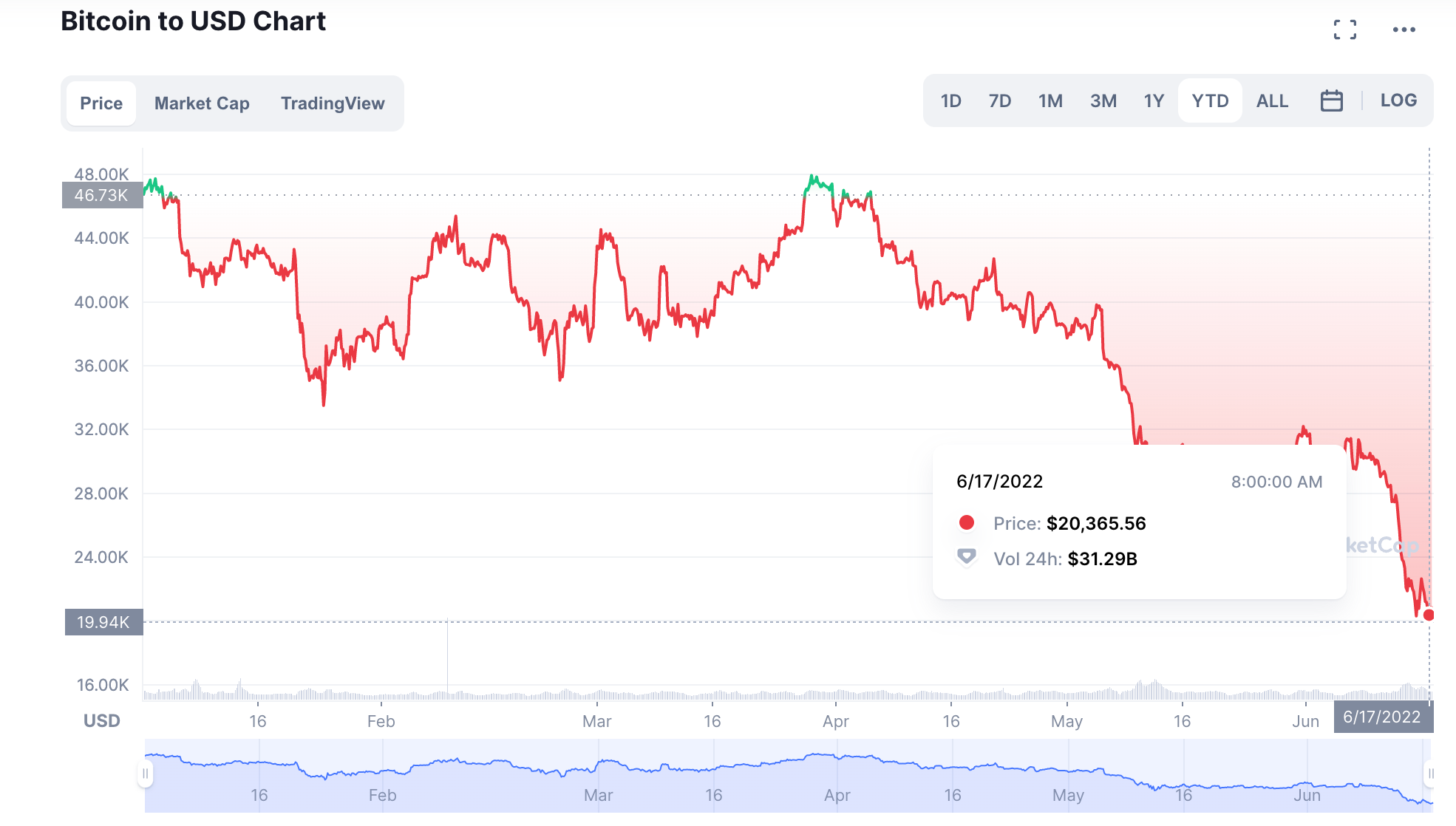Viewport: 1456px width, 826px height.
Task: Select the 1M time range
Action: [1050, 100]
